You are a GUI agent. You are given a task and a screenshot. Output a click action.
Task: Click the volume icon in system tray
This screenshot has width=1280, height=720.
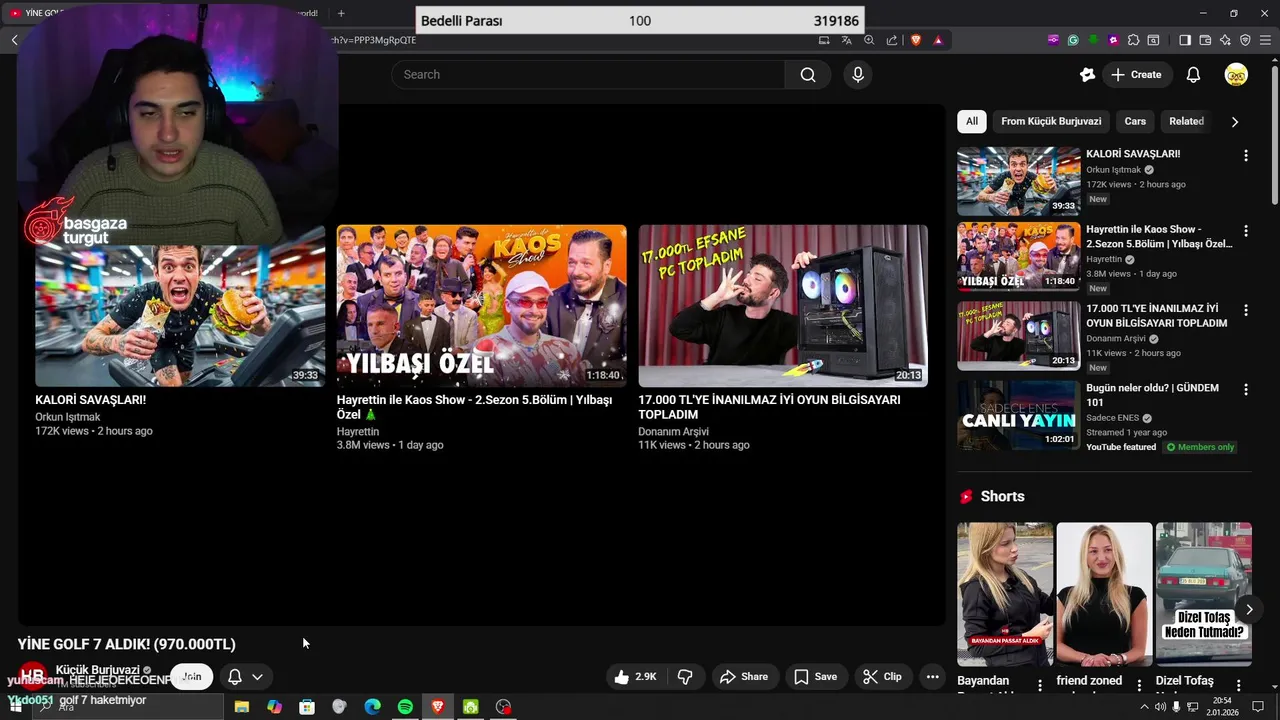[1161, 707]
